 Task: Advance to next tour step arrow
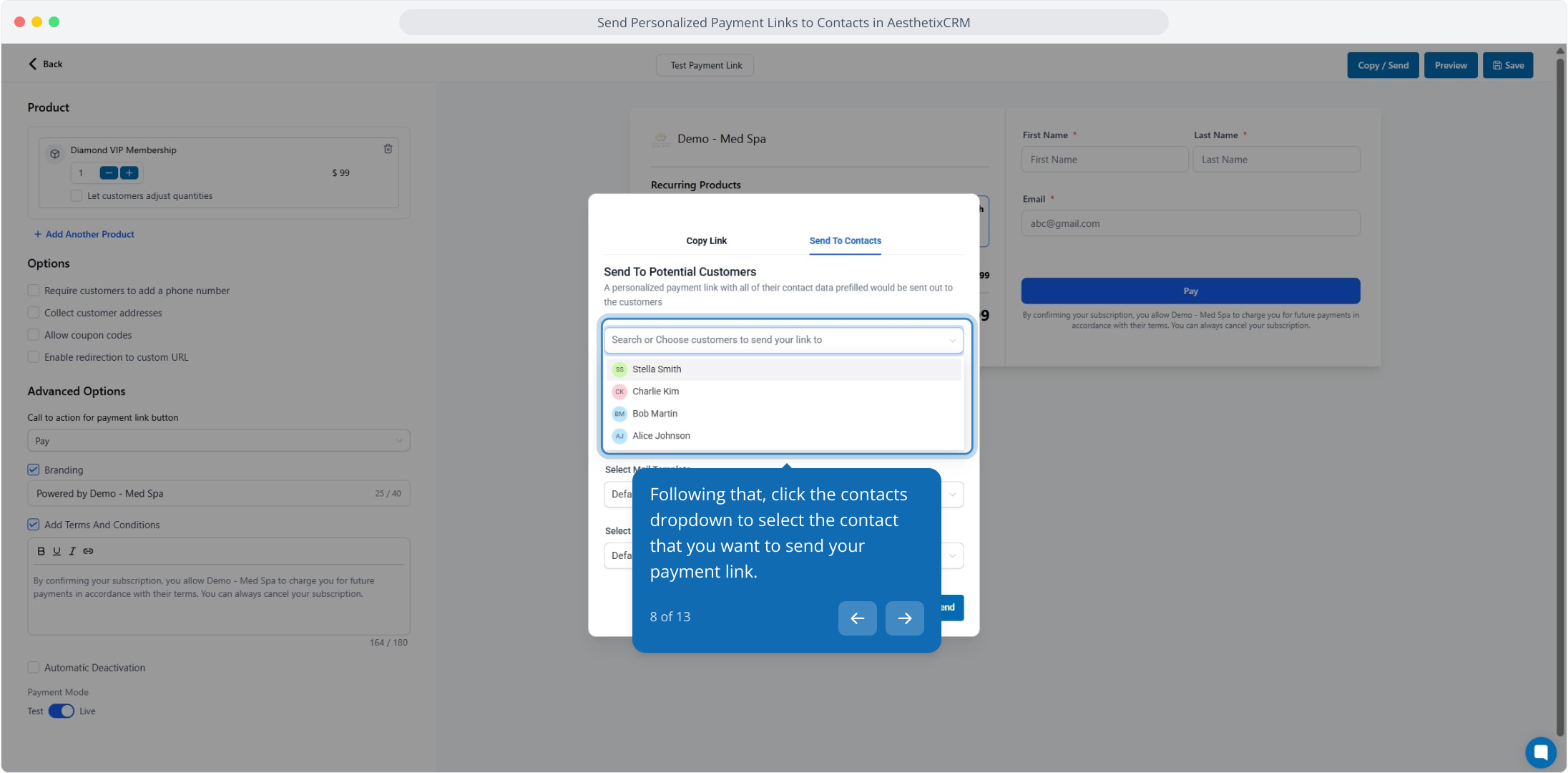point(904,618)
